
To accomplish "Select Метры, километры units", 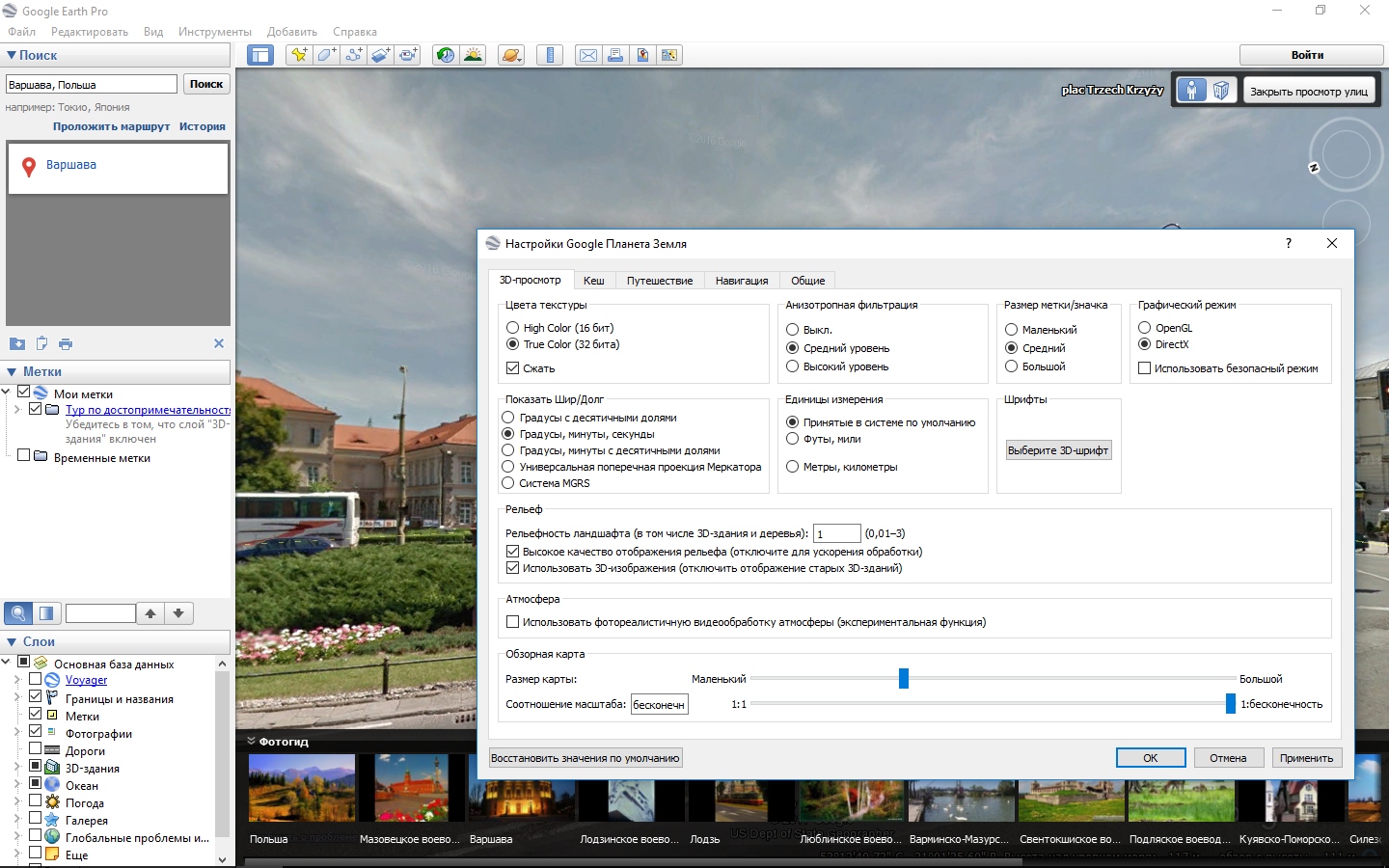I will point(841,467).
